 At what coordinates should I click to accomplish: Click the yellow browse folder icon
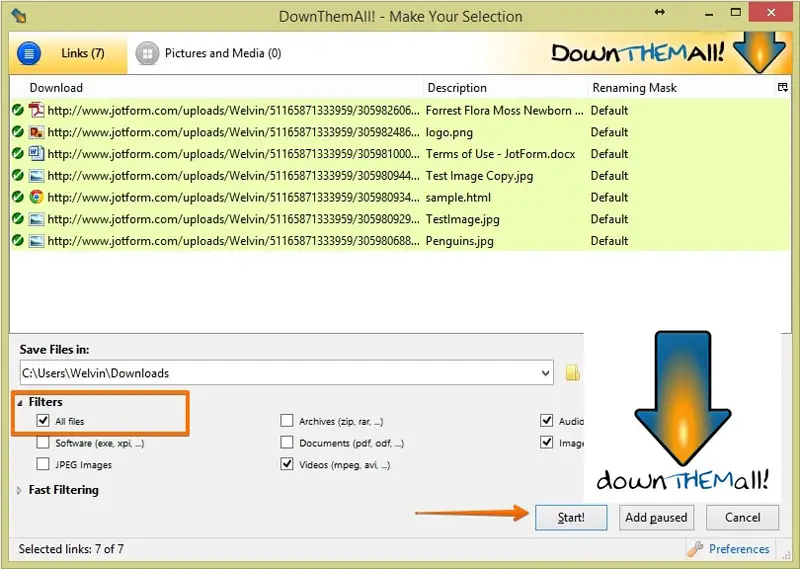click(572, 373)
